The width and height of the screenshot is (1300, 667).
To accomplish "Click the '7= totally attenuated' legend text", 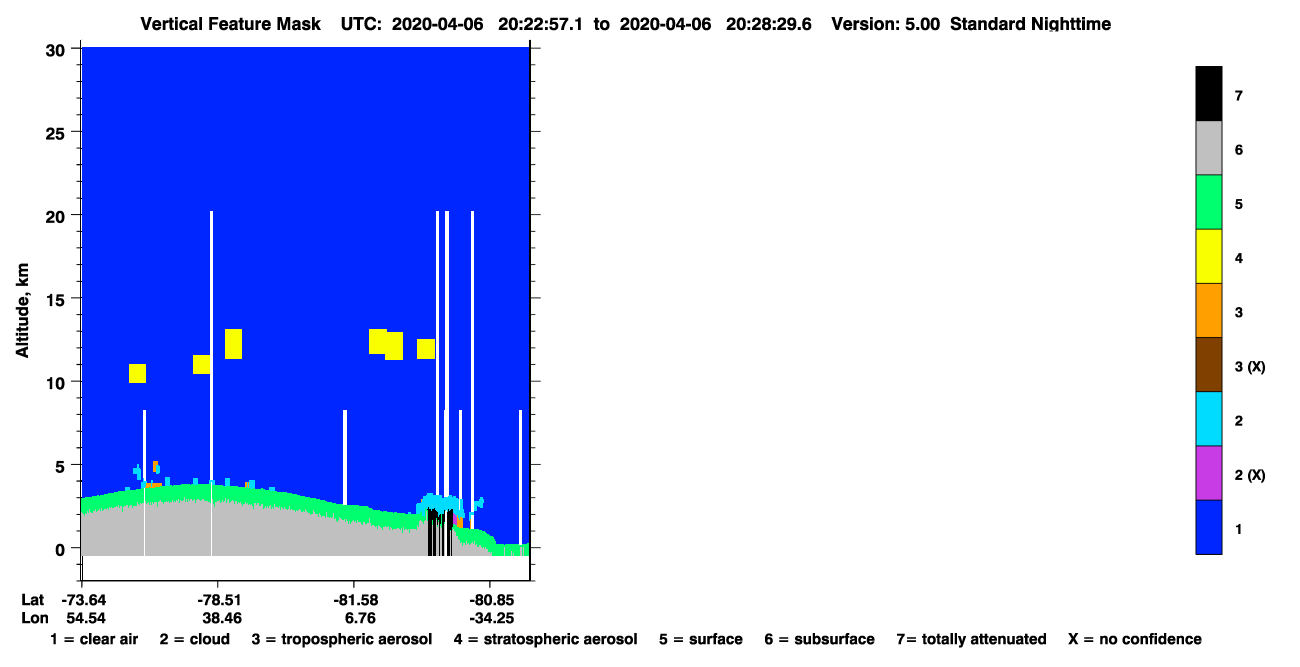I will (x=971, y=639).
